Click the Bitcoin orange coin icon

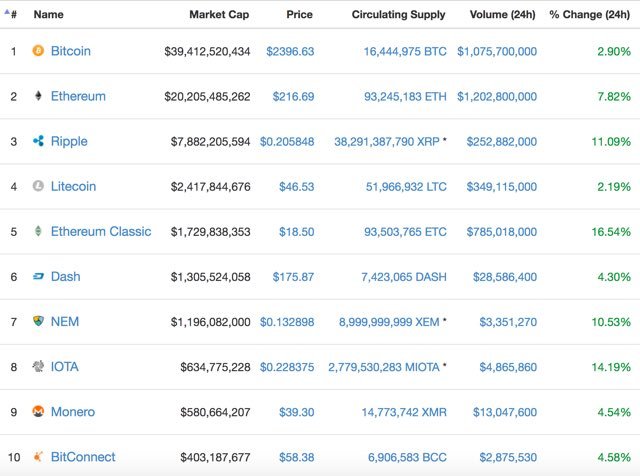coord(38,51)
